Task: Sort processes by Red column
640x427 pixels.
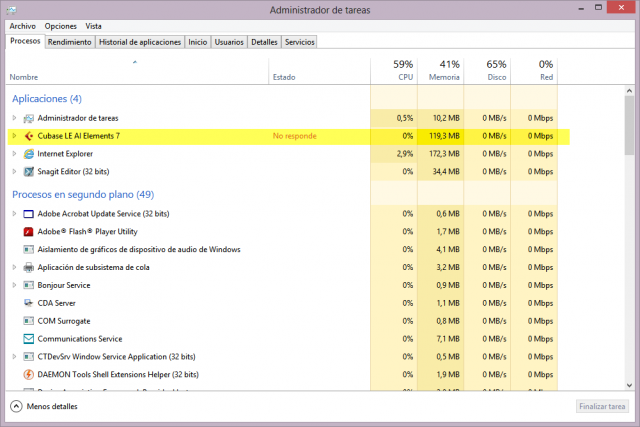Action: point(534,71)
